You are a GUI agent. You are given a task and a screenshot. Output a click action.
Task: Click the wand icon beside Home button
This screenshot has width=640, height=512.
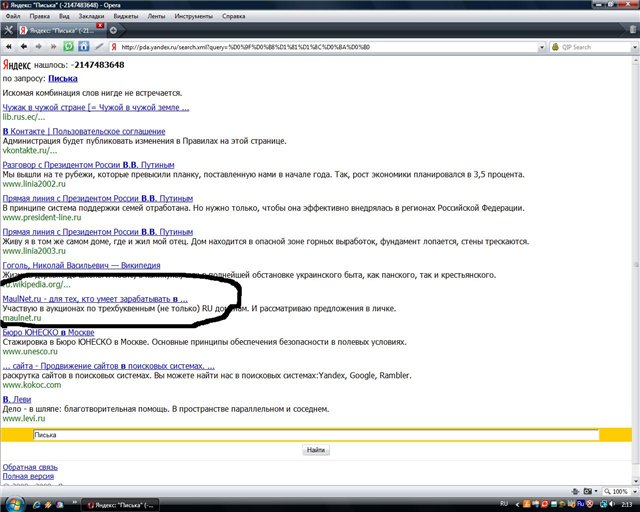(x=97, y=46)
